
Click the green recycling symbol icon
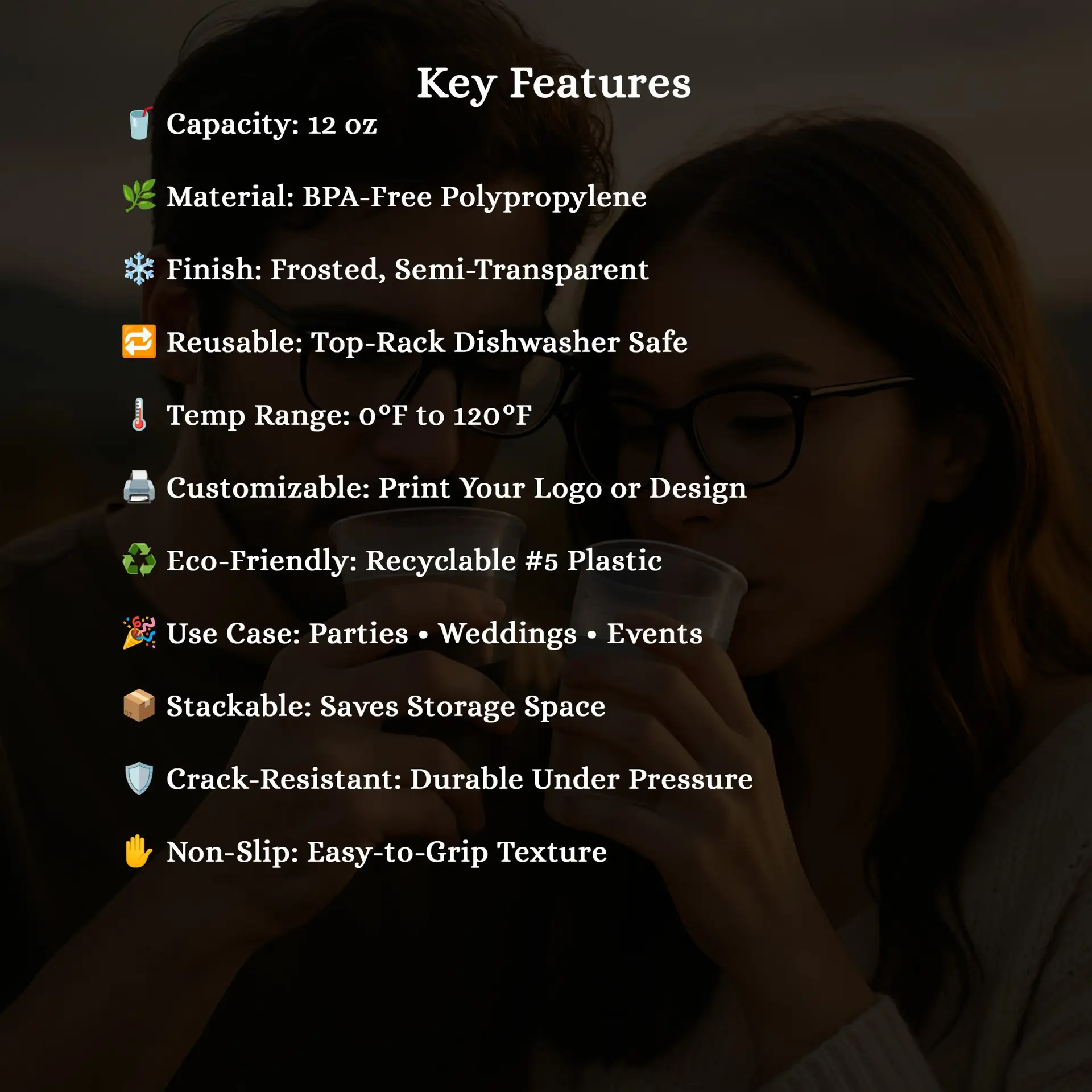(139, 560)
